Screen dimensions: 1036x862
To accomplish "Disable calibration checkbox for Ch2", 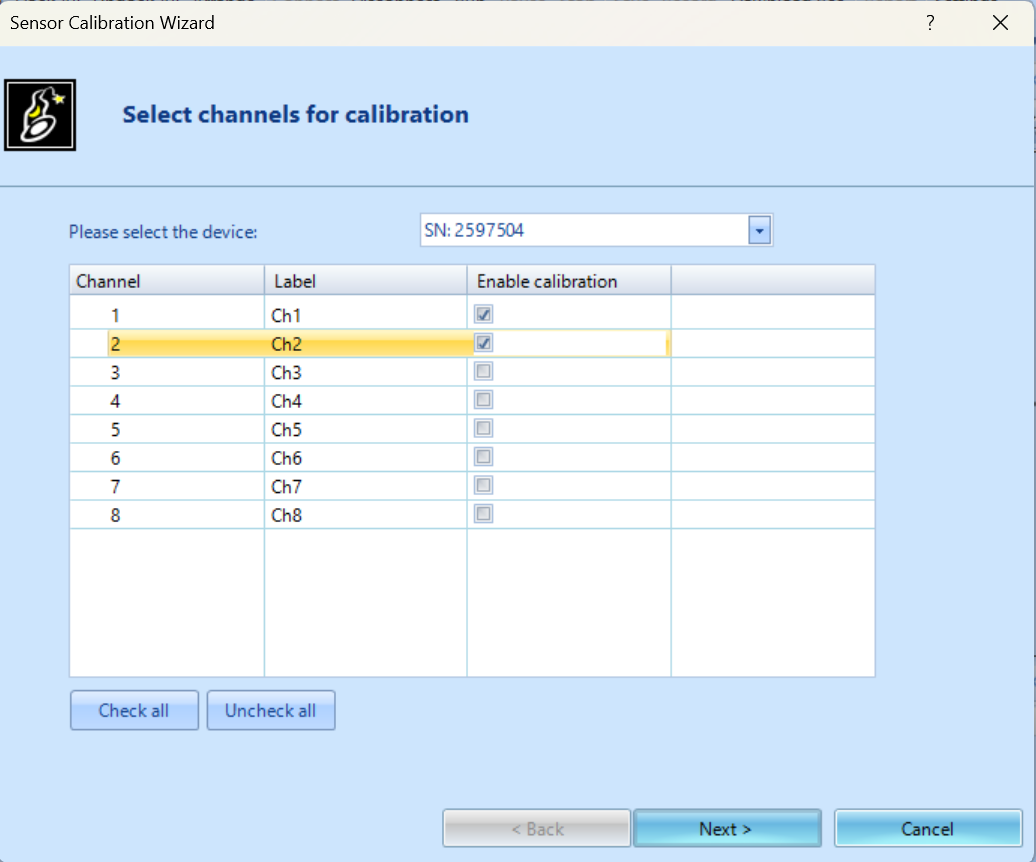I will pyautogui.click(x=484, y=343).
